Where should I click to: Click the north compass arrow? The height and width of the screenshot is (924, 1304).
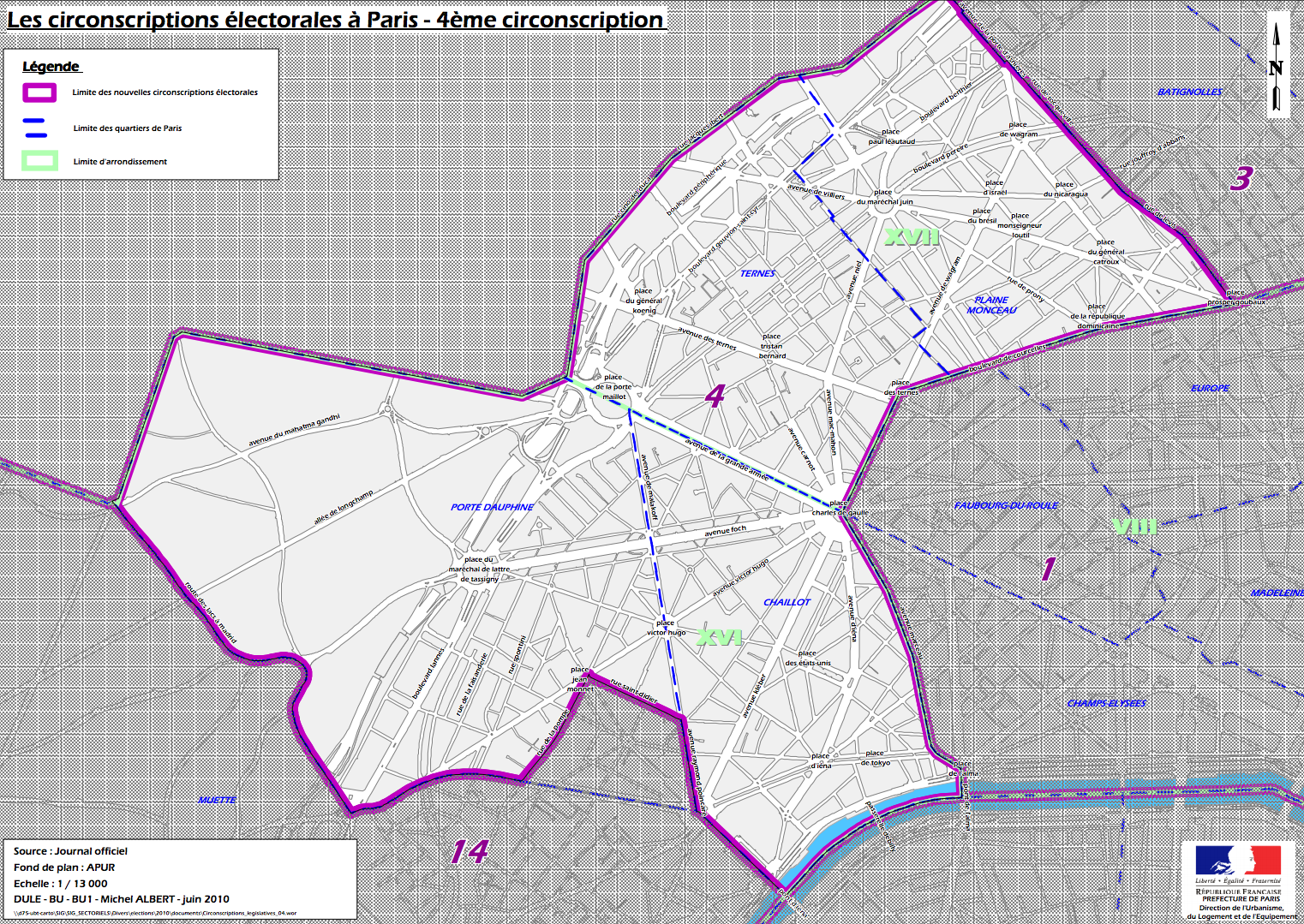(1277, 69)
